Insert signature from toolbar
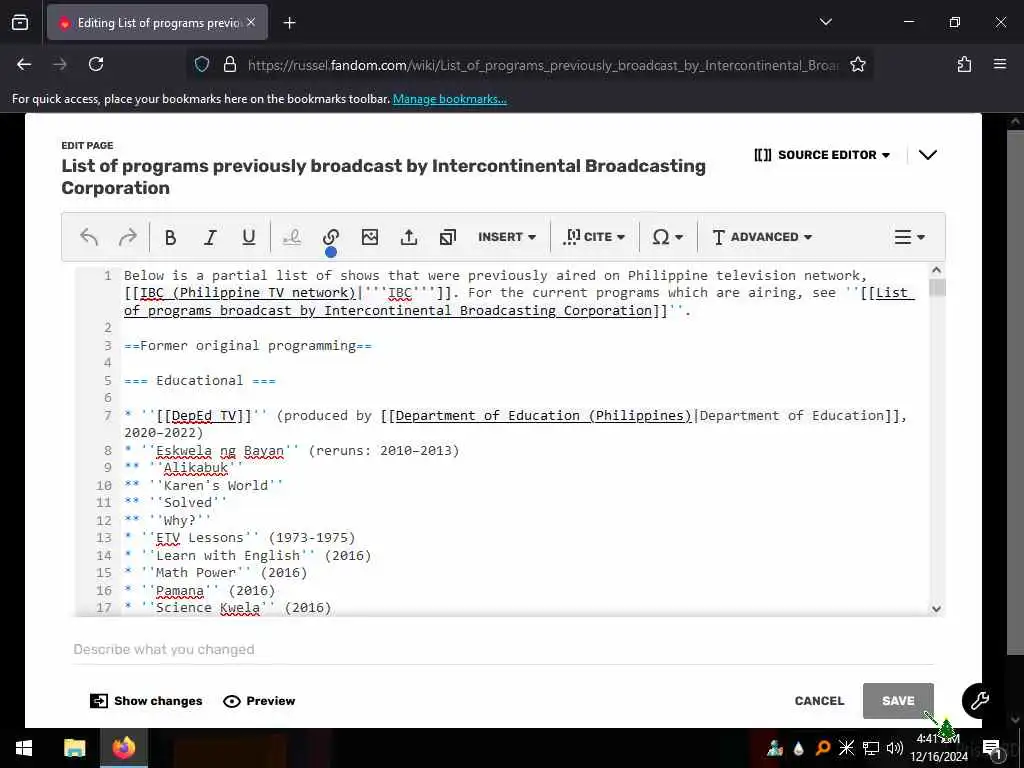The image size is (1024, 768). click(292, 237)
